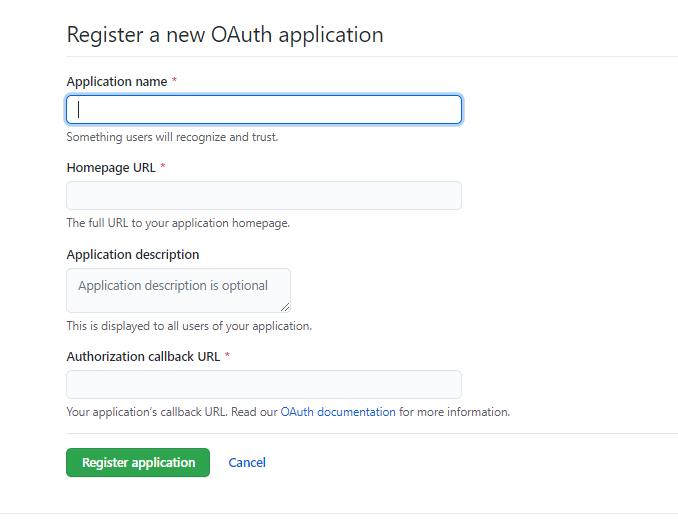Click inside the Application description textarea
Screen dimensions: 678x525
click(x=178, y=290)
